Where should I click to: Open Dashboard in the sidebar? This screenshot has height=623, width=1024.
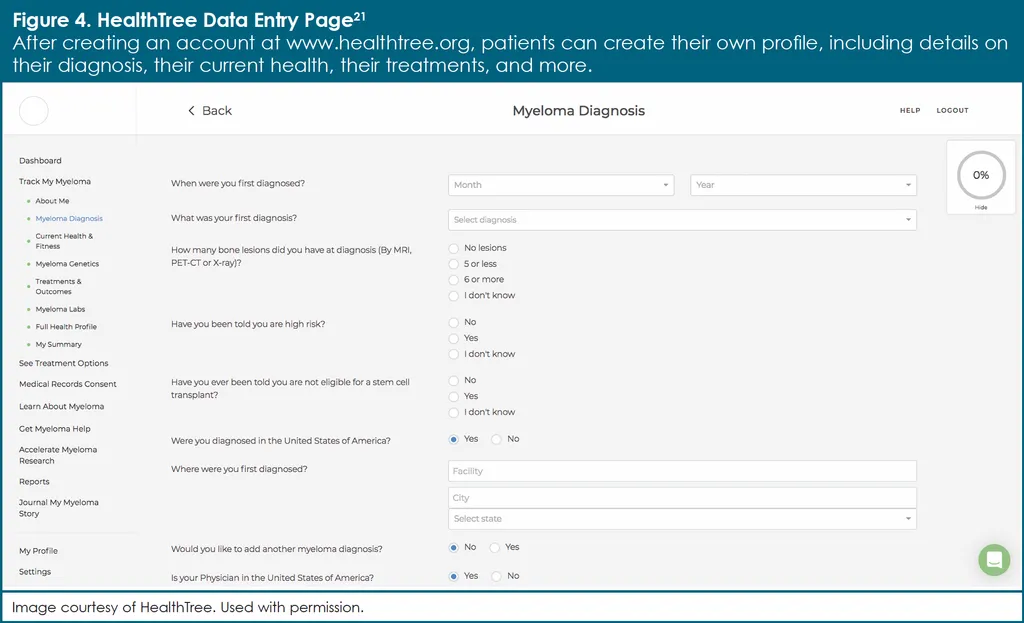[x=40, y=161]
